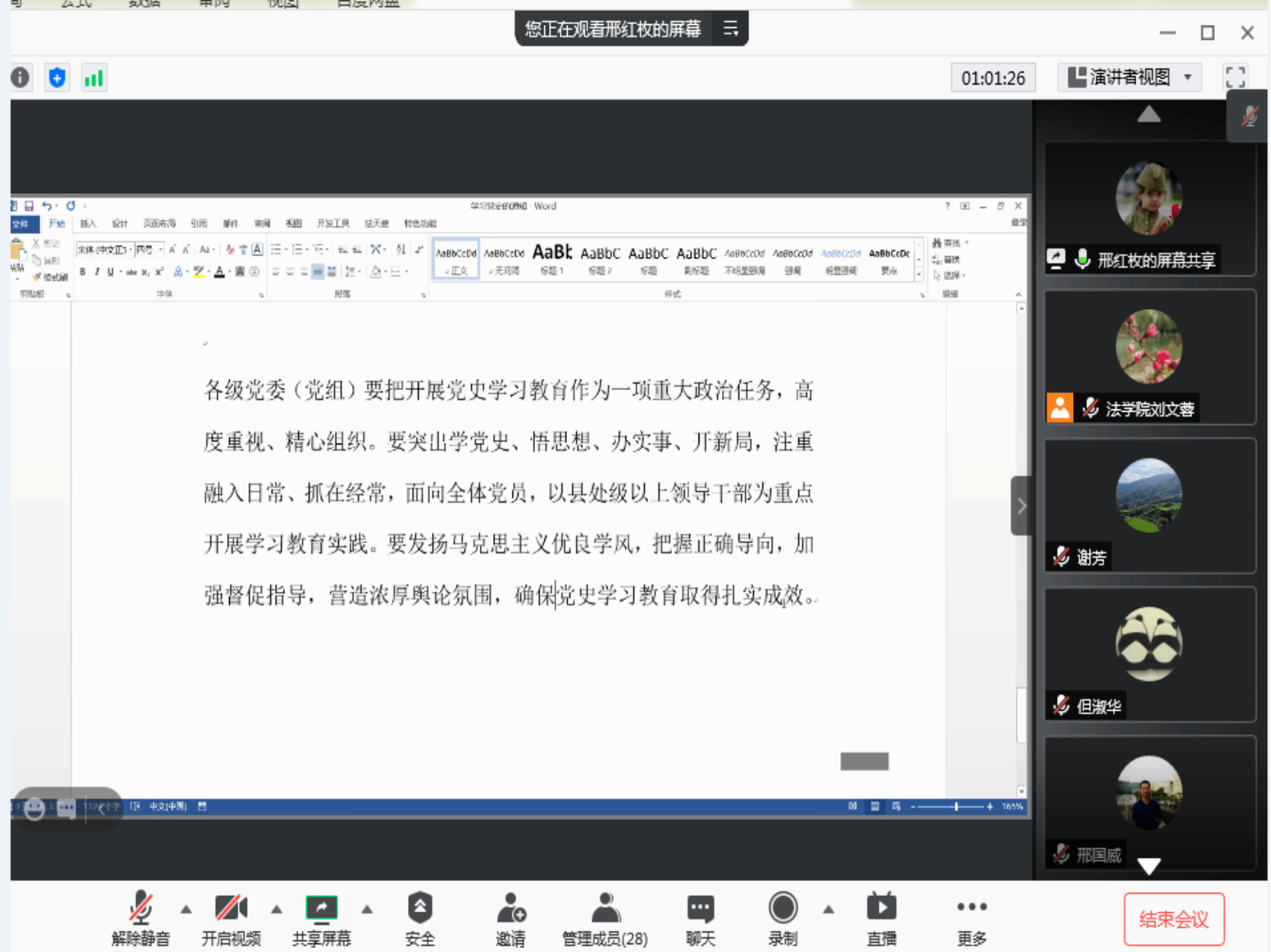Start 录制 recording the meeting
This screenshot has height=952, width=1271.
(783, 919)
